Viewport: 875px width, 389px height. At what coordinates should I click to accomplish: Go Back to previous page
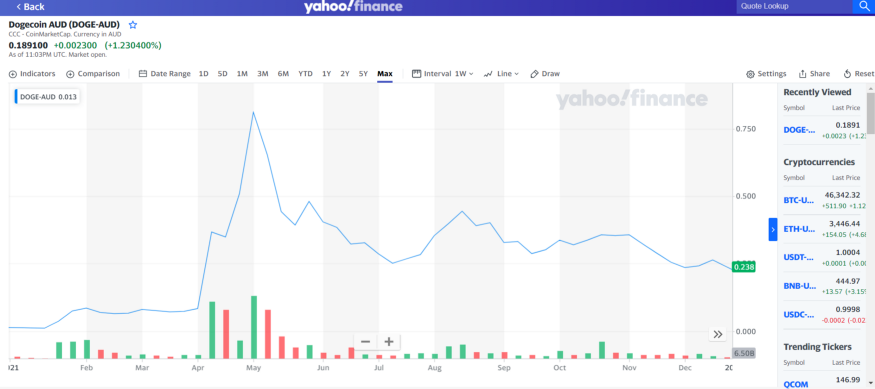(x=31, y=7)
